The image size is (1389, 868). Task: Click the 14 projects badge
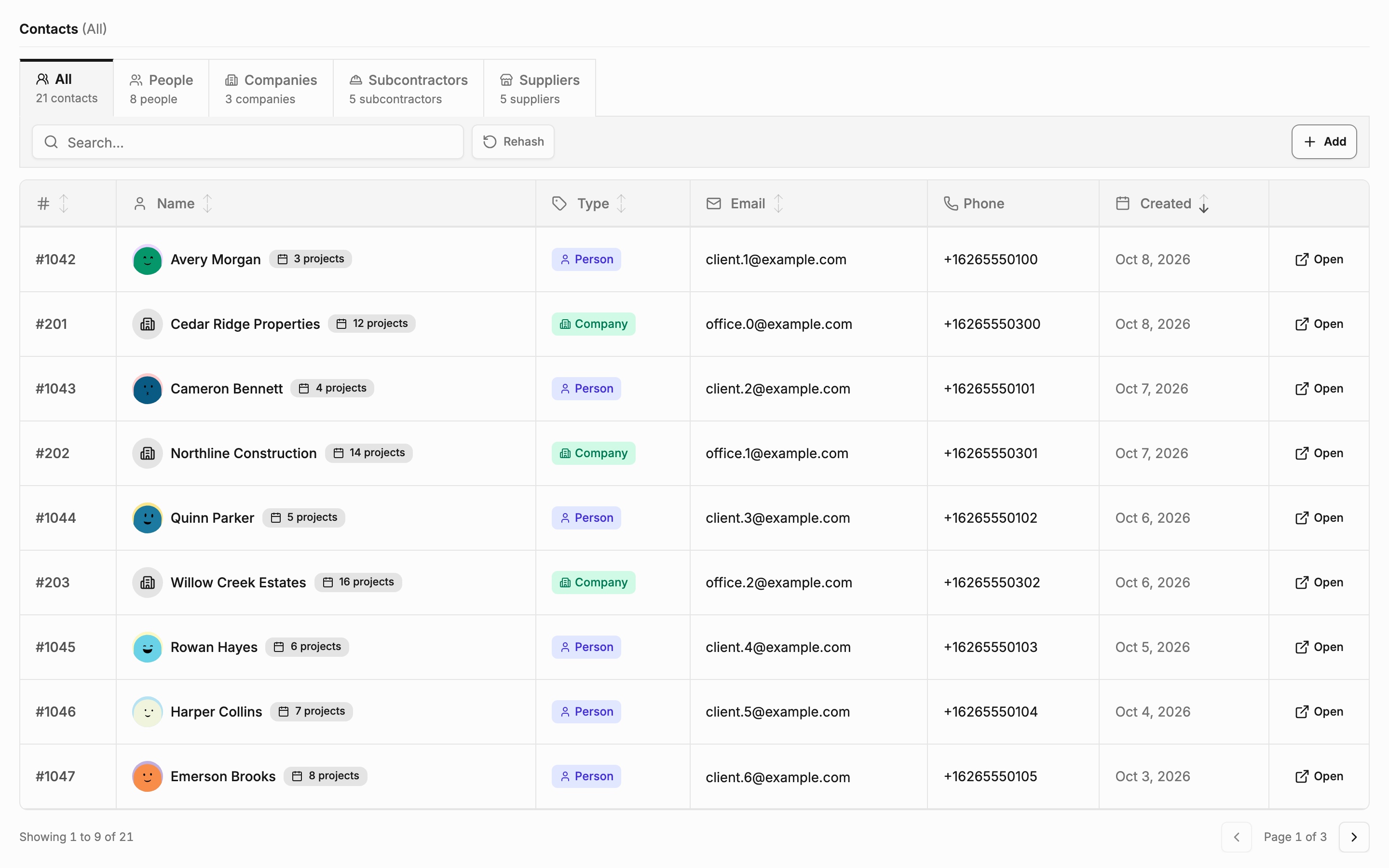click(369, 453)
